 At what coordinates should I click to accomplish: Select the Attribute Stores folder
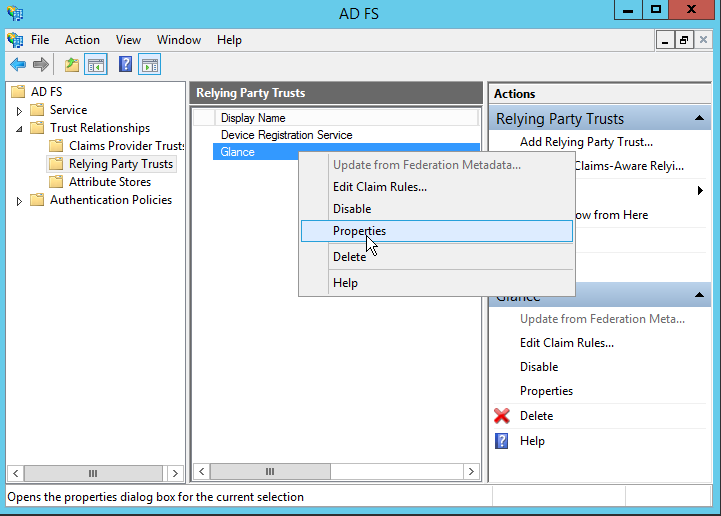pos(109,182)
